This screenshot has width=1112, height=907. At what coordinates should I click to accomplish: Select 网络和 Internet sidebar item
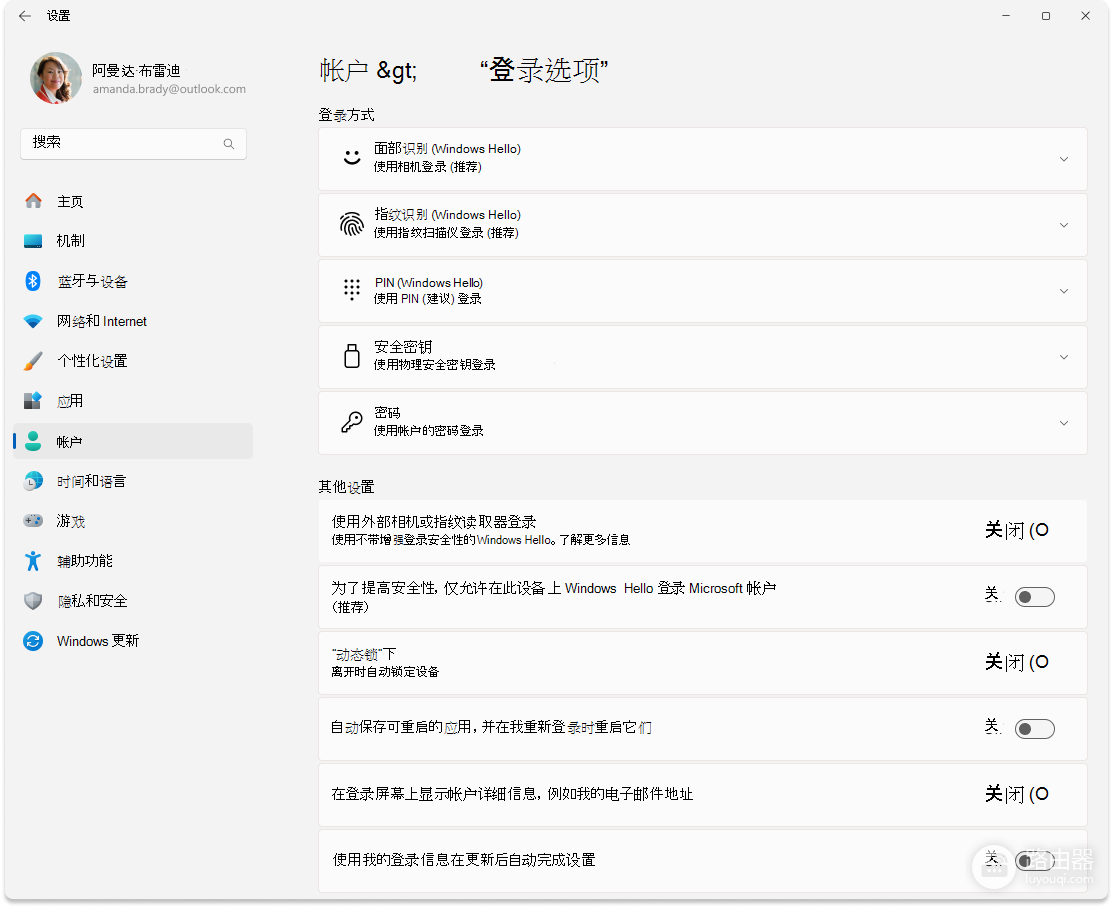[133, 321]
